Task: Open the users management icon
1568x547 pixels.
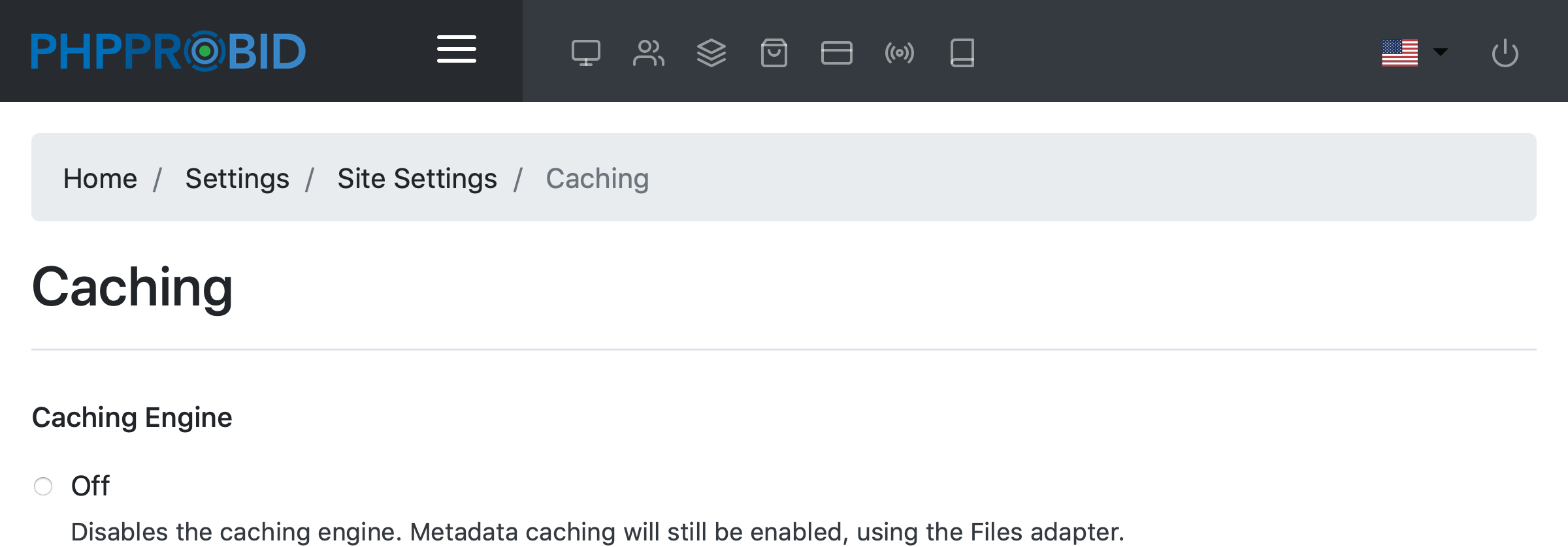Action: tap(648, 53)
